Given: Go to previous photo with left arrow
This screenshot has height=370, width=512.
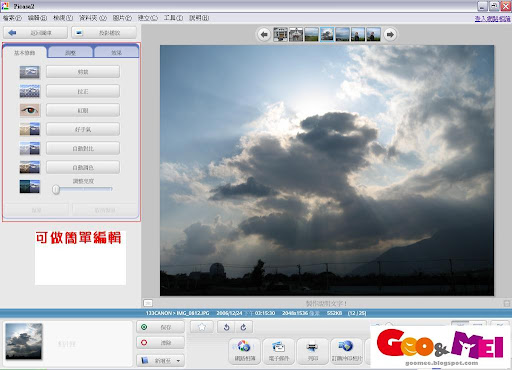Looking at the screenshot, I should 264,34.
